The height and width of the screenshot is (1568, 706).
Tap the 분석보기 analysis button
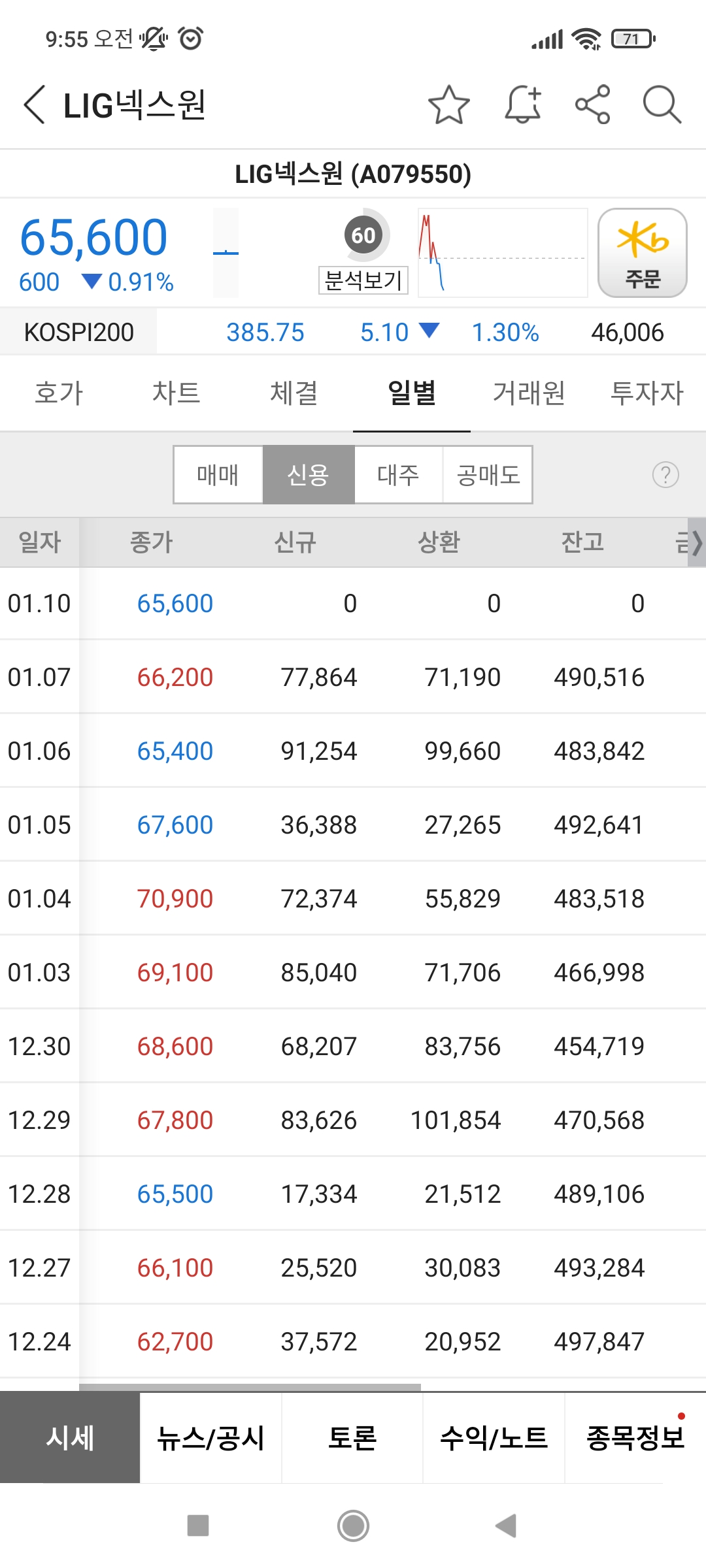pyautogui.click(x=363, y=280)
